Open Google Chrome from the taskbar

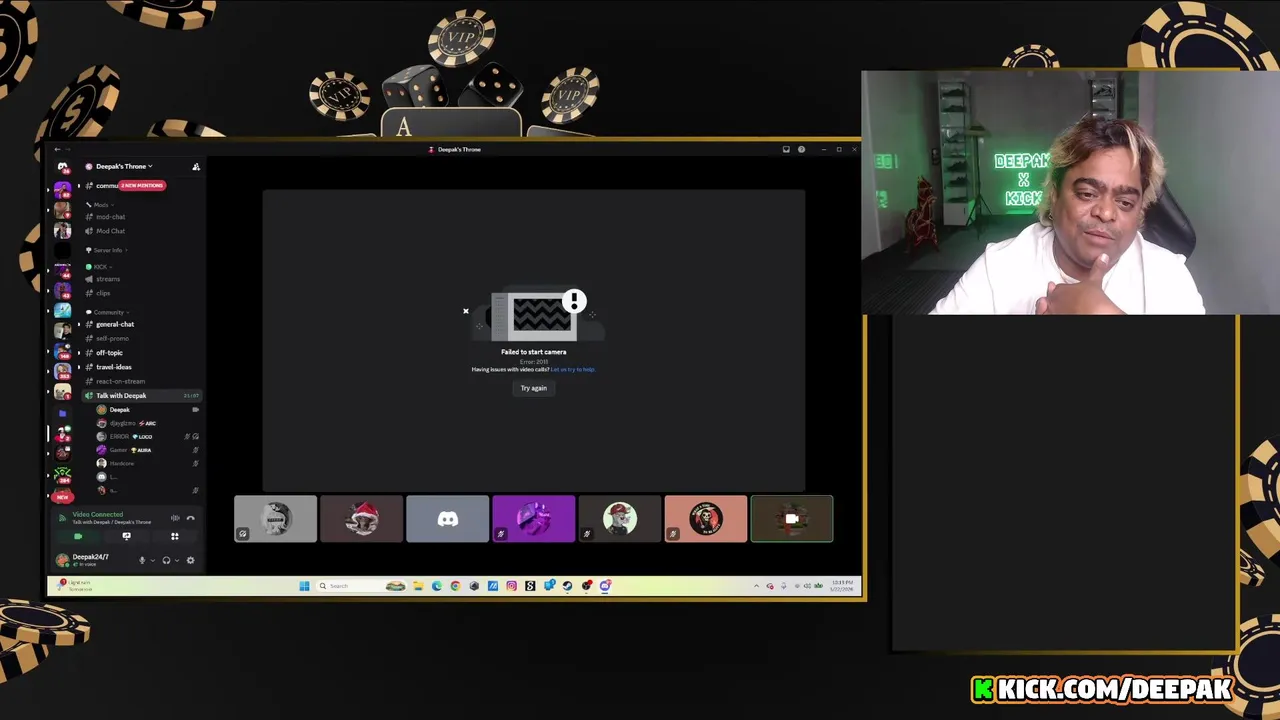[455, 586]
